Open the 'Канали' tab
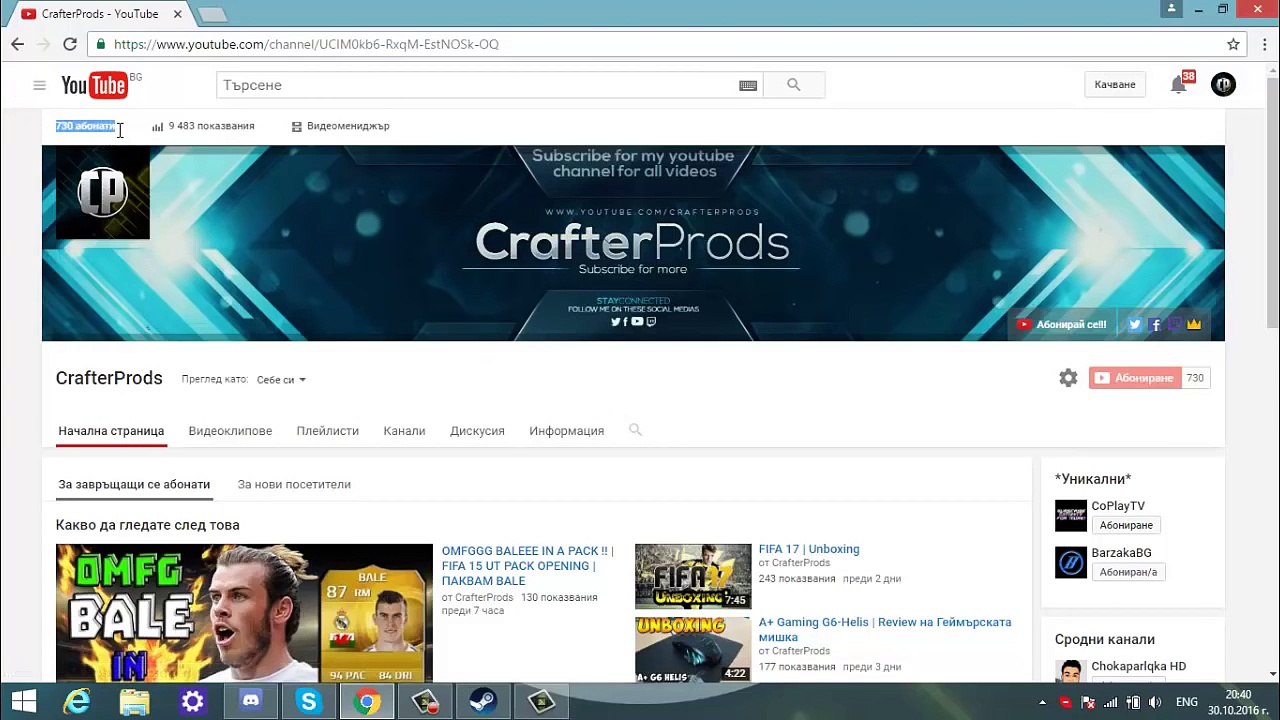 404,431
